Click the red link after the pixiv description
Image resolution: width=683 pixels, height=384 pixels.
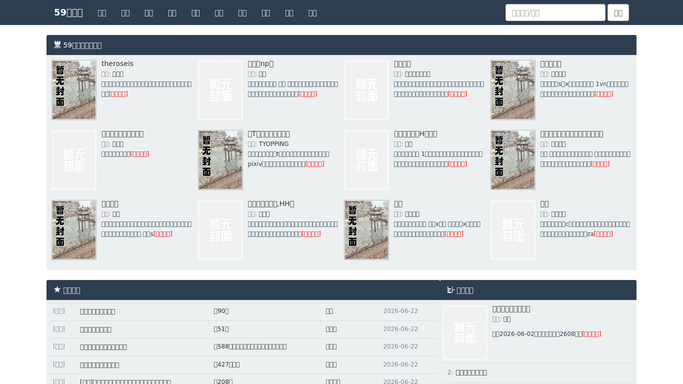click(x=314, y=164)
